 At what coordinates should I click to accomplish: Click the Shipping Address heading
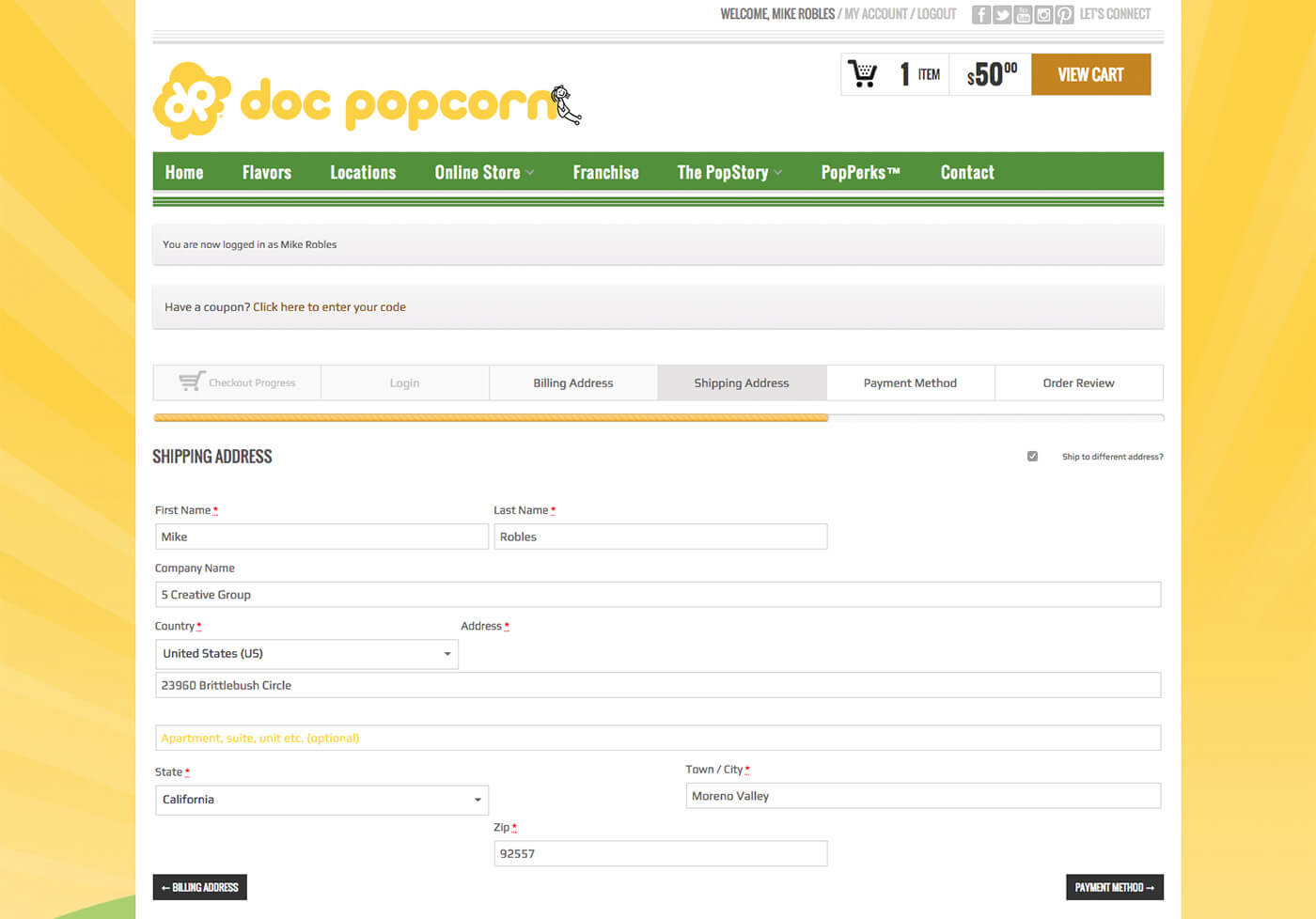pyautogui.click(x=212, y=457)
